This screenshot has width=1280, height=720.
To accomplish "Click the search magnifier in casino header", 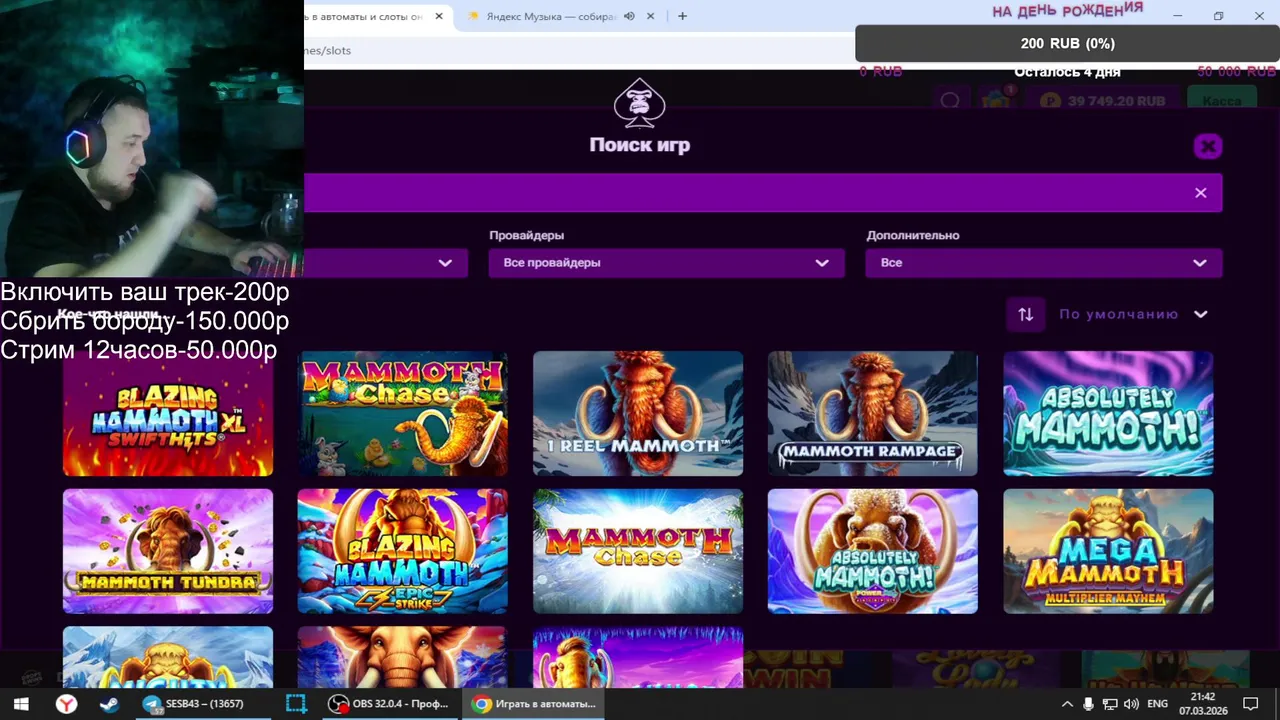I will (x=950, y=101).
